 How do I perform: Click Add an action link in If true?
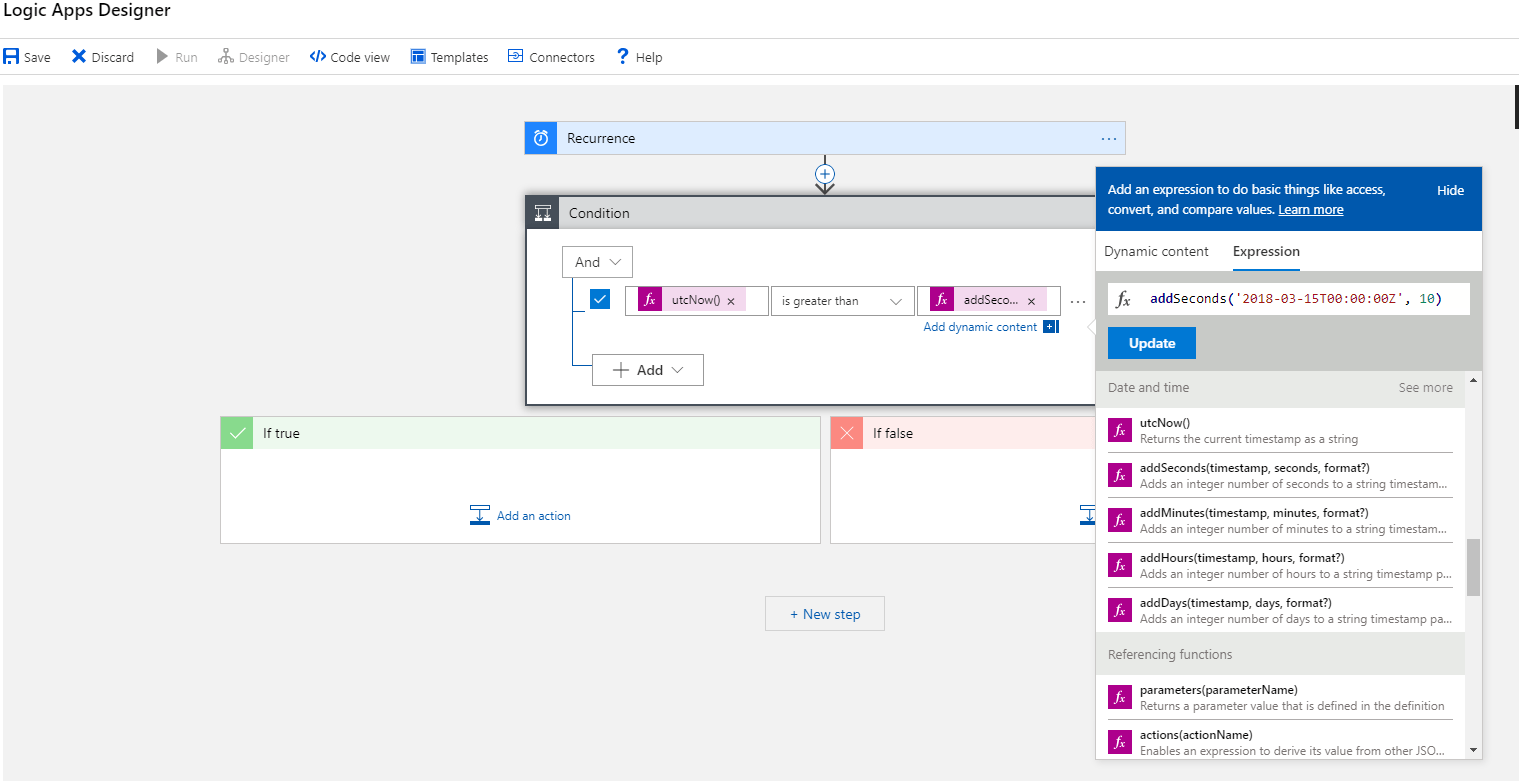534,516
